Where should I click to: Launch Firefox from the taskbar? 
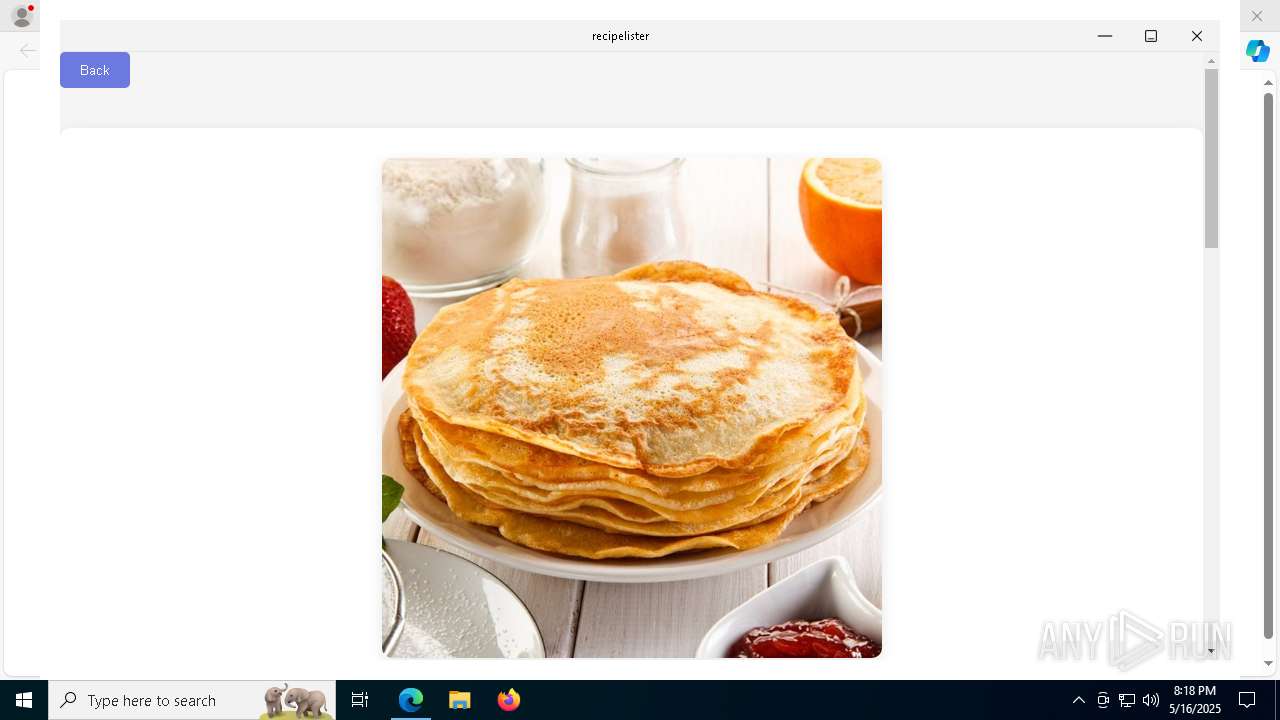click(x=509, y=700)
